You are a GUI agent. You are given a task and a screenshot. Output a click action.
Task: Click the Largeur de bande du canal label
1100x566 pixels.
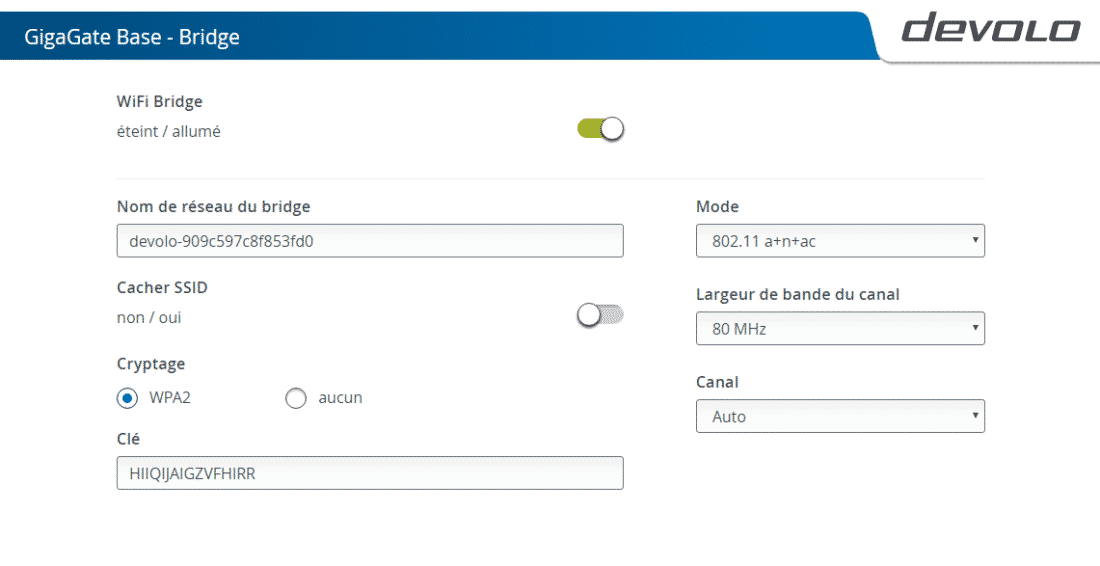(x=798, y=294)
